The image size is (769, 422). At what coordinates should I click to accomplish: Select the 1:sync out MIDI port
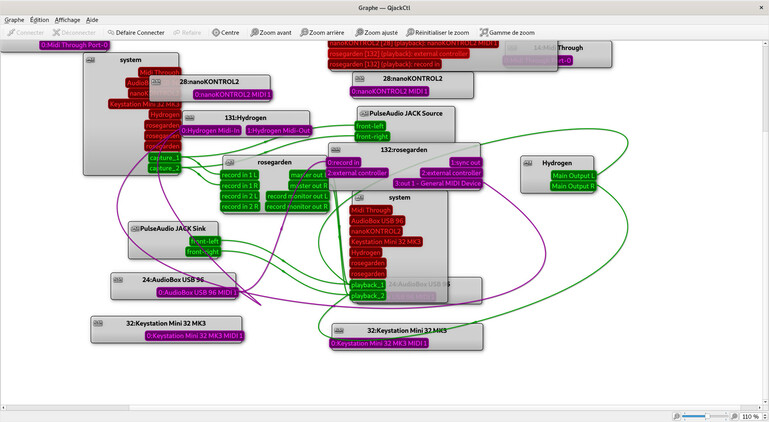466,162
